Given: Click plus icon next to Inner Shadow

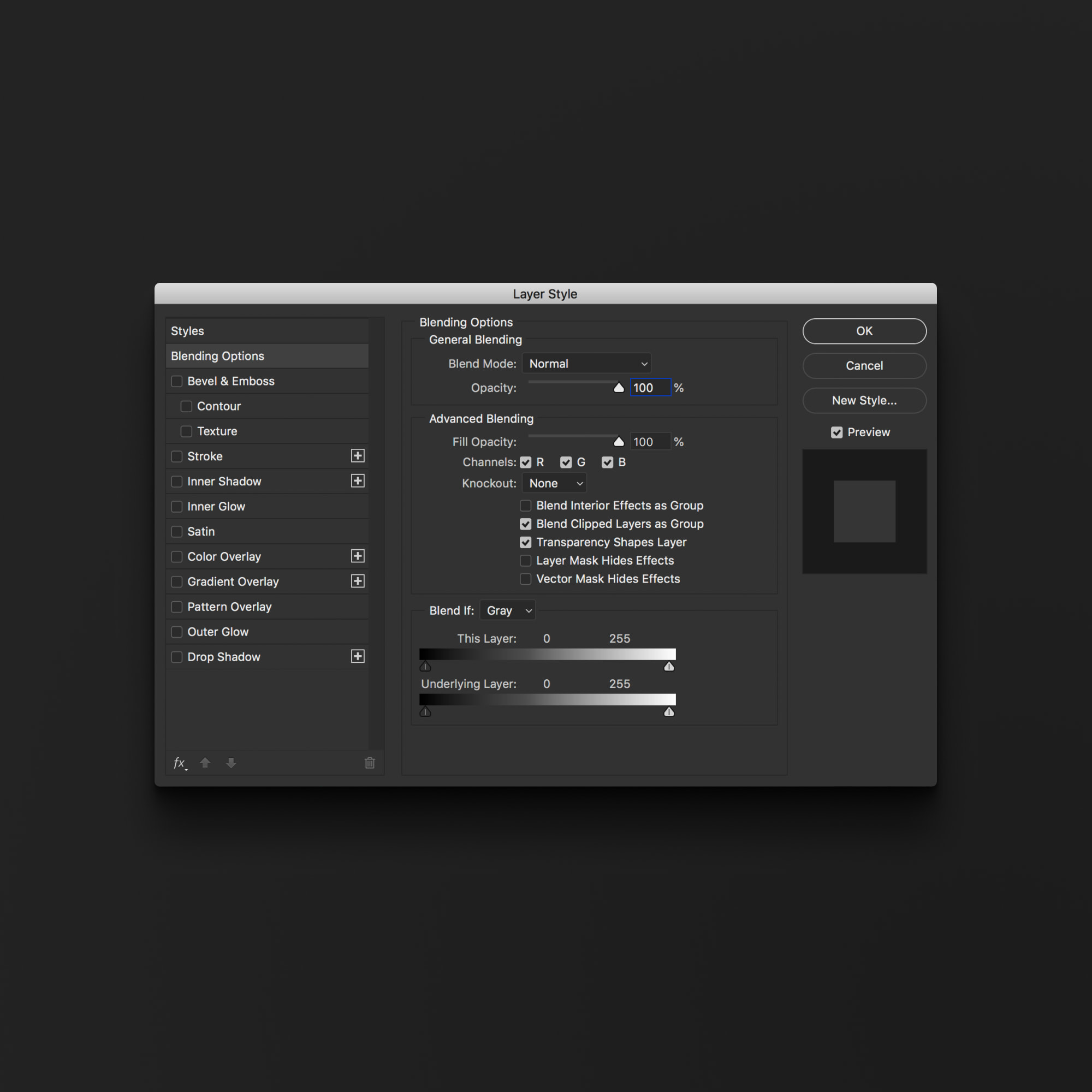Looking at the screenshot, I should (357, 481).
